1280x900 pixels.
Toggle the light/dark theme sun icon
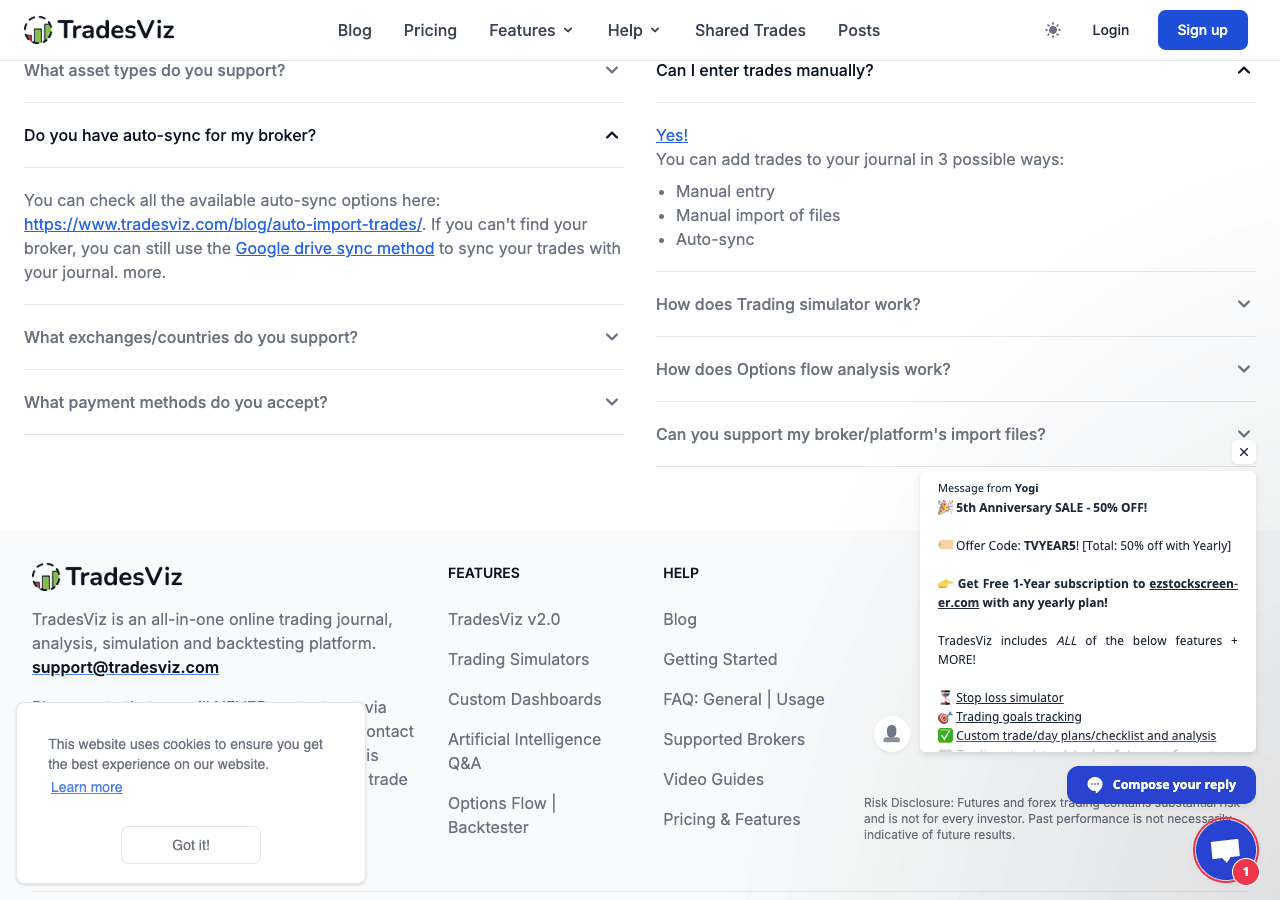pyautogui.click(x=1053, y=30)
